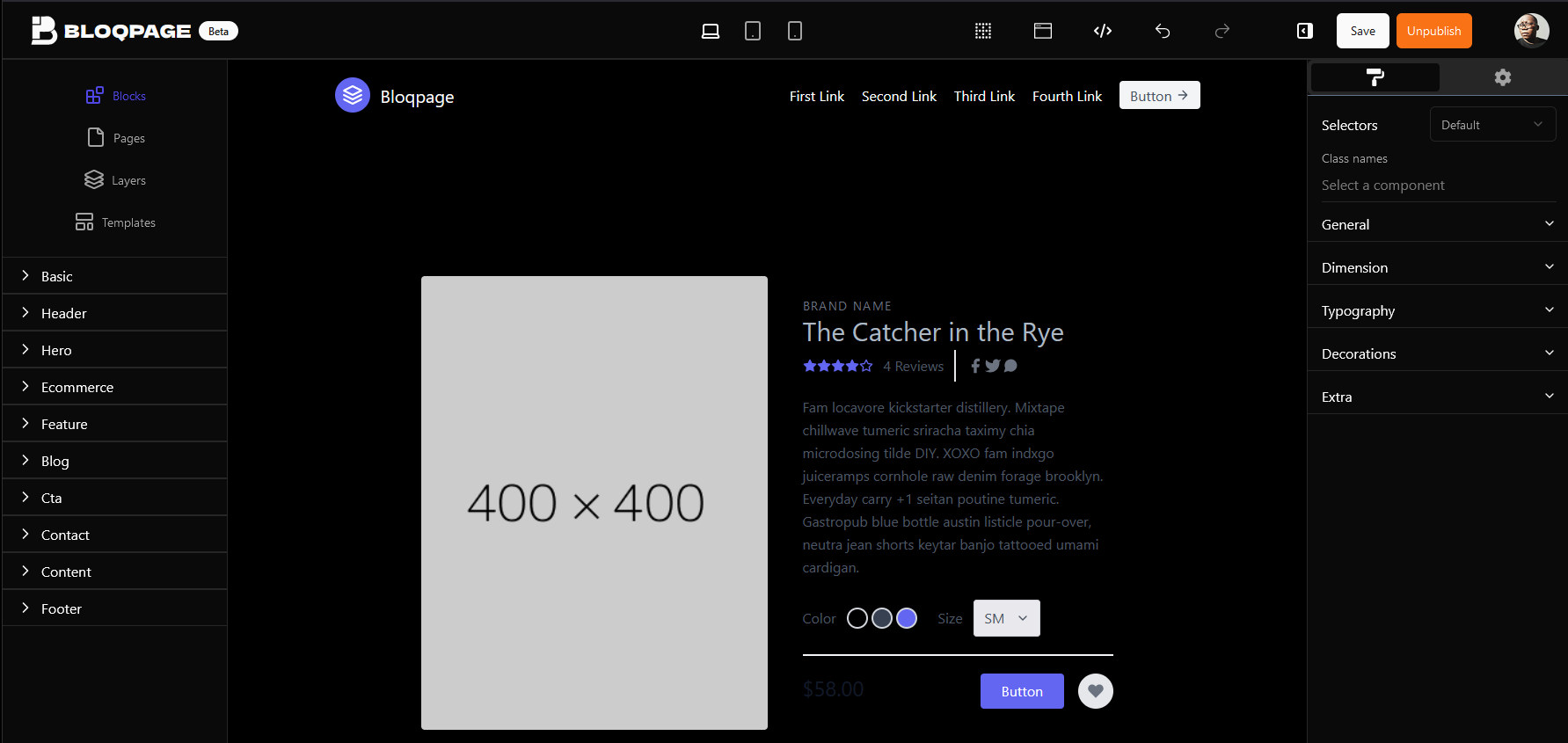Expand the Footer blocks category

click(115, 608)
